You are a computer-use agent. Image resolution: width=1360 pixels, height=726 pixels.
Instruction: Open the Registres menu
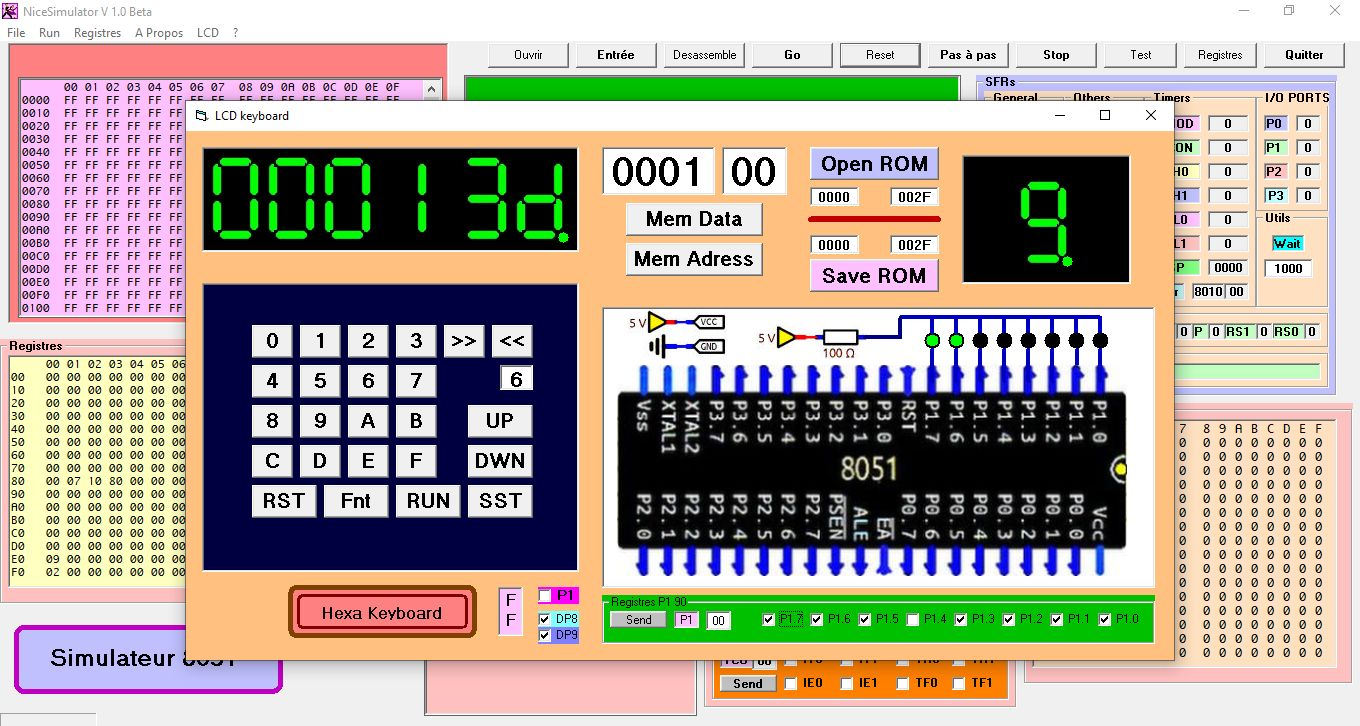[x=97, y=33]
